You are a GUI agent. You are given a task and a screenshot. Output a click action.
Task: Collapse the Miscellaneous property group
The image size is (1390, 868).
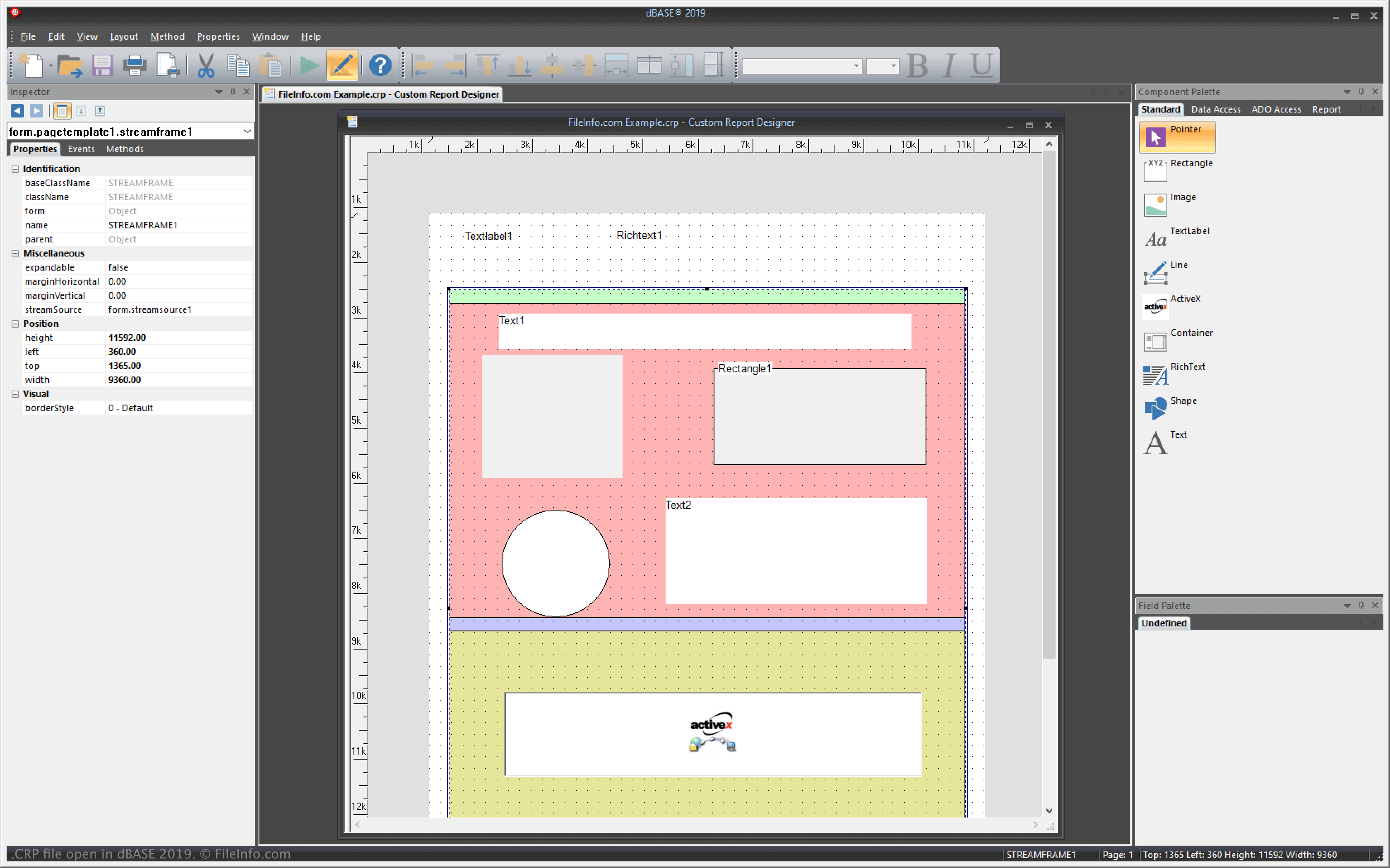[x=15, y=253]
